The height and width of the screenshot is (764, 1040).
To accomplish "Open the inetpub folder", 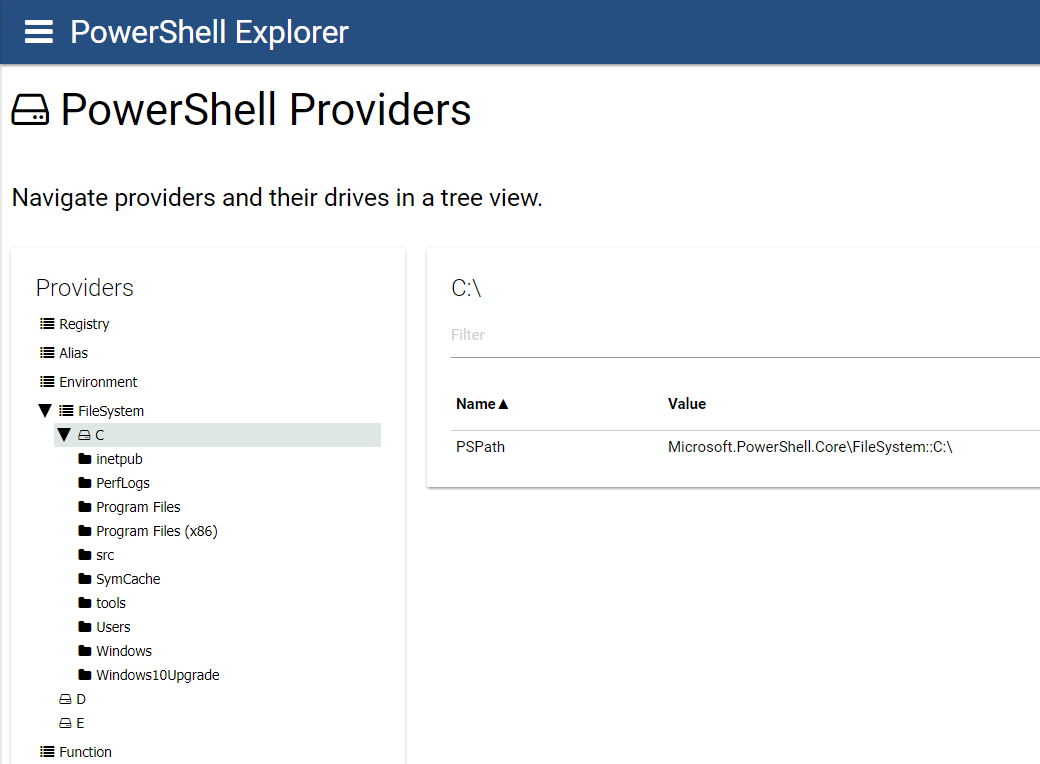I will 119,459.
